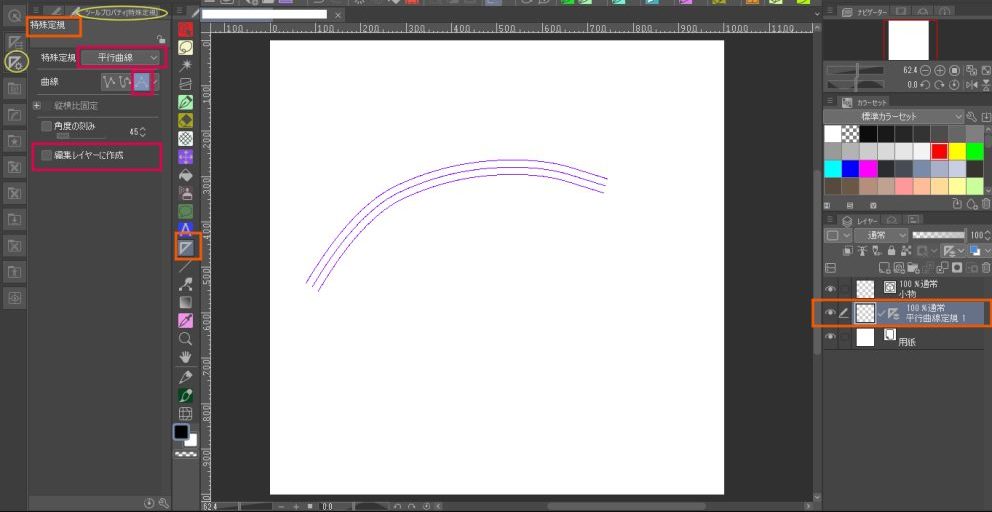Select the Fill bucket tool
This screenshot has width=992, height=512.
coord(186,174)
